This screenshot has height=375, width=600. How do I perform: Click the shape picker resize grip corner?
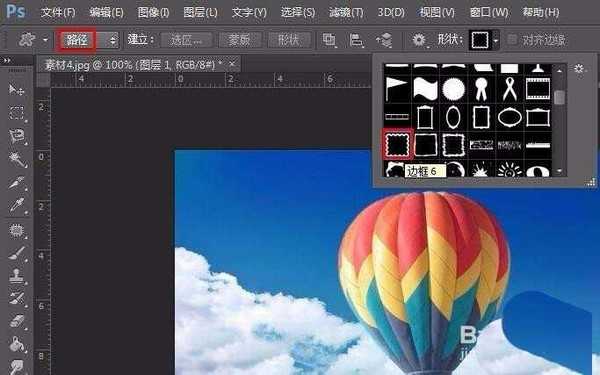pyautogui.click(x=592, y=182)
